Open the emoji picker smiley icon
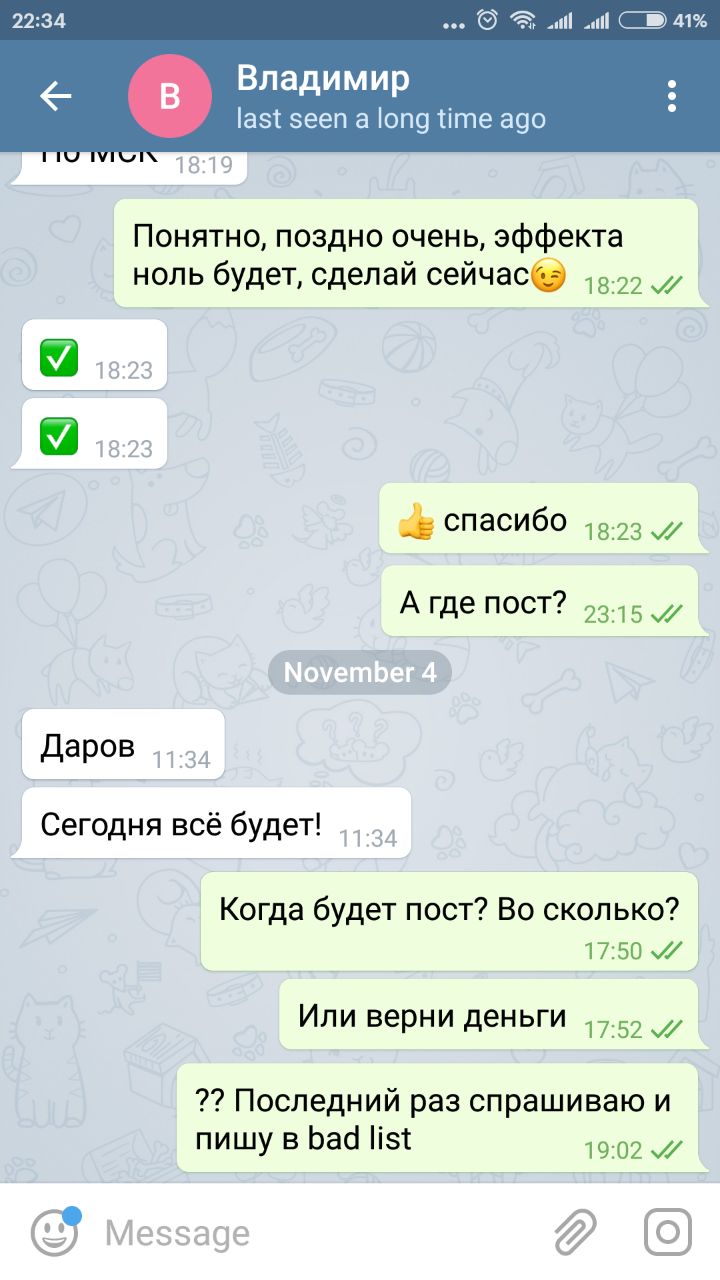The width and height of the screenshot is (720, 1280). point(55,1232)
